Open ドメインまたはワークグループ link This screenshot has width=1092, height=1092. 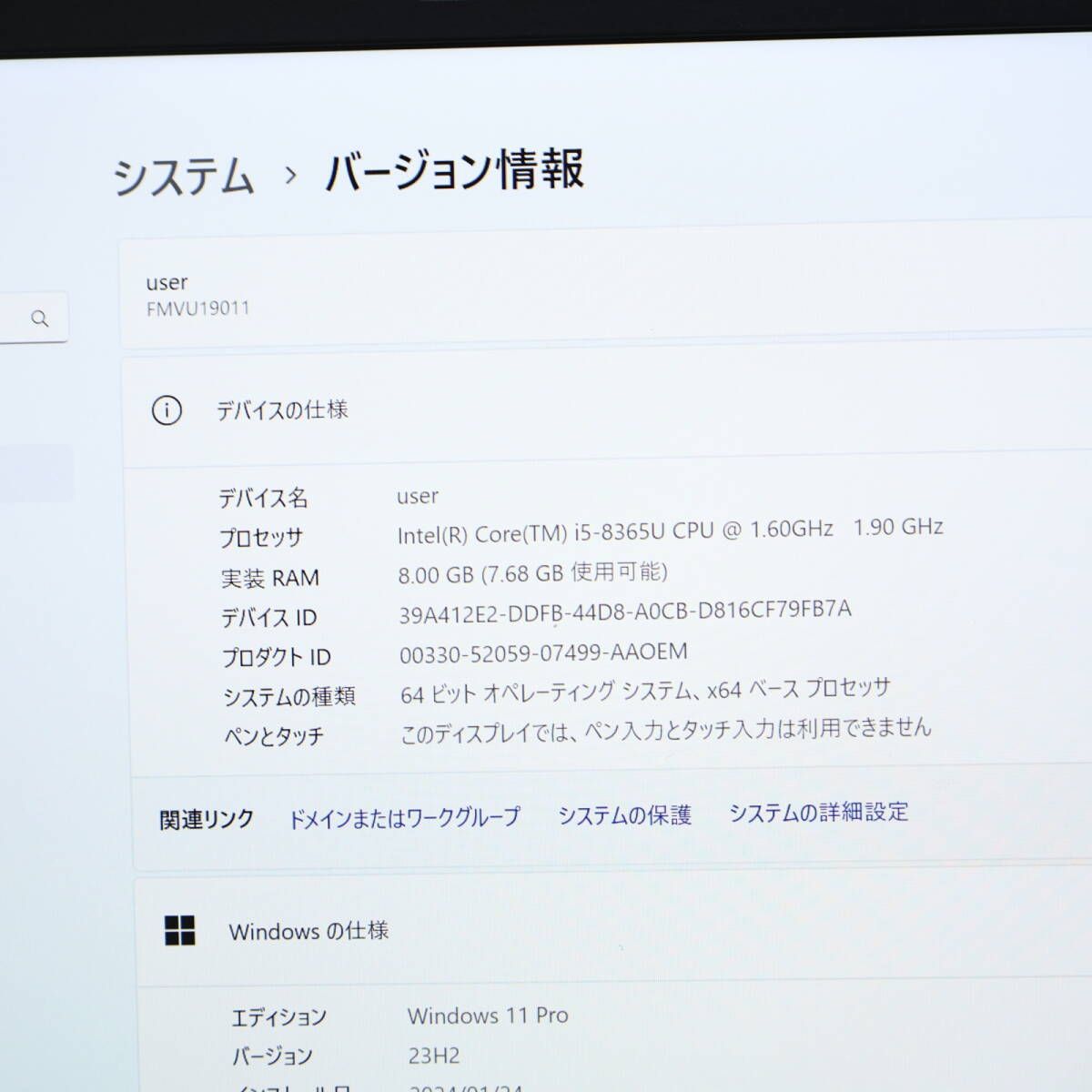pos(404,817)
